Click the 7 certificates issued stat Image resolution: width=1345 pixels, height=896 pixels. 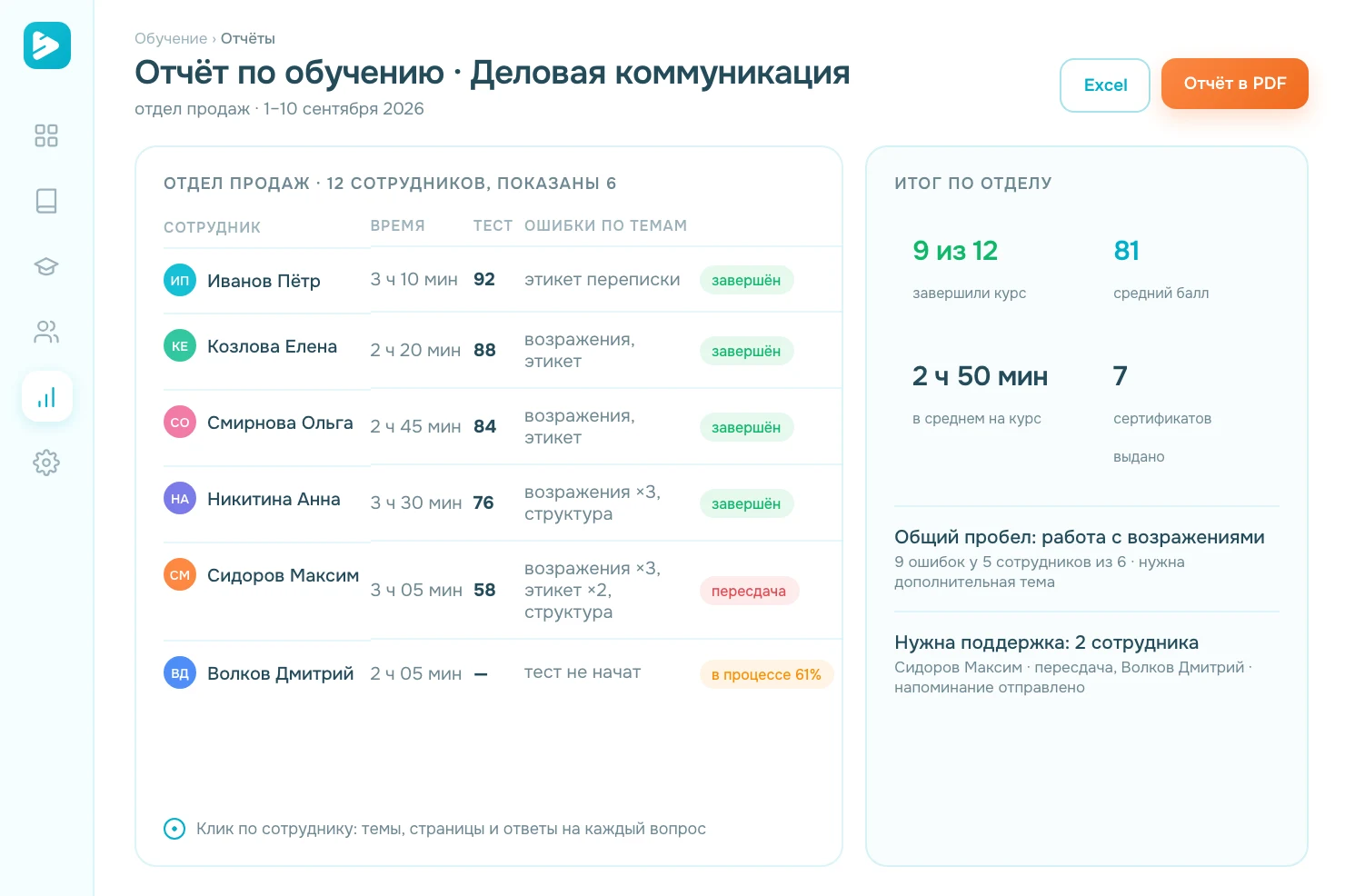[1121, 376]
